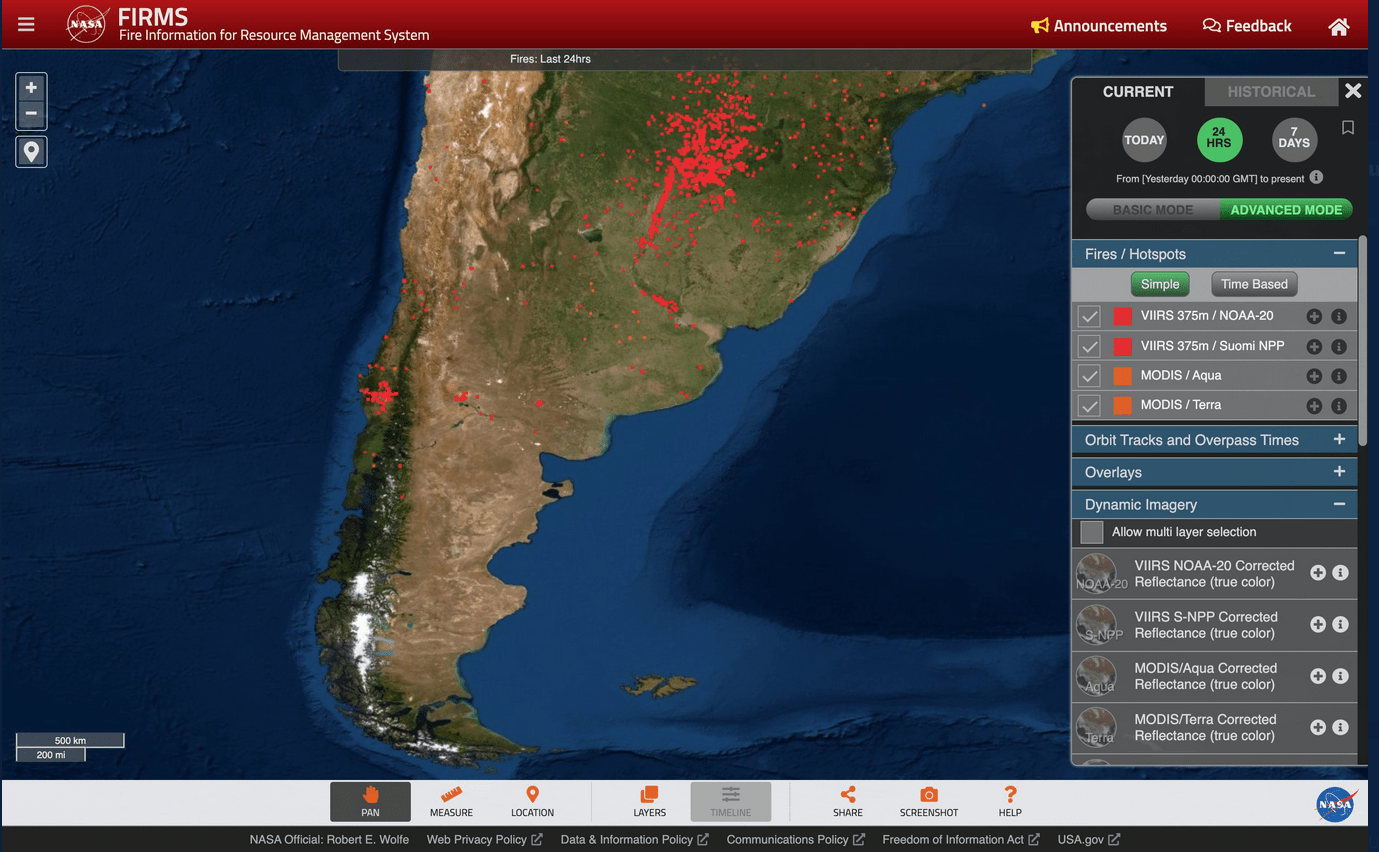Viewport: 1379px width, 852px height.
Task: Select the Current tab
Action: click(x=1138, y=92)
